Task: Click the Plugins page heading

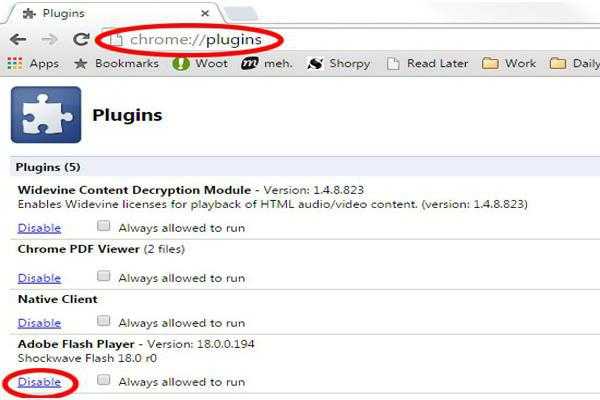Action: (x=127, y=115)
